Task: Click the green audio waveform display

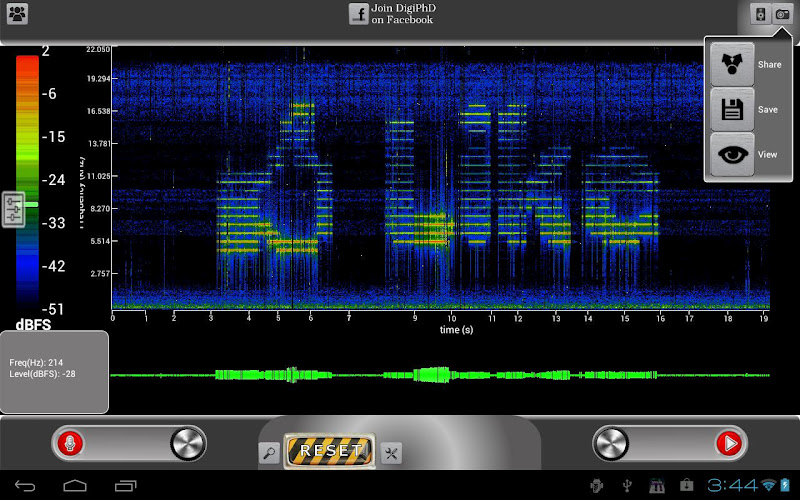Action: tap(440, 375)
